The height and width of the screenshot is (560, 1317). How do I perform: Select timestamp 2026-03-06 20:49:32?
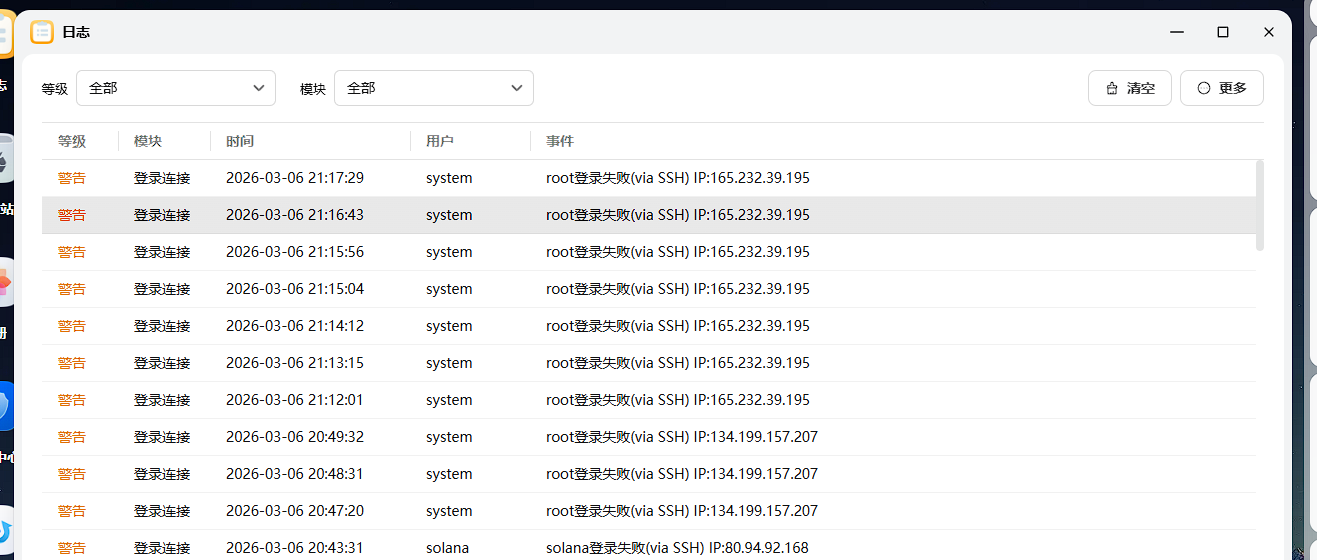[295, 437]
